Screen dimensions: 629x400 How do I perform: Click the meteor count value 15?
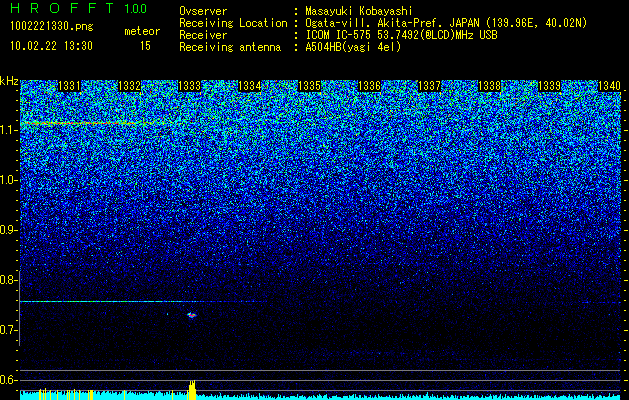145,46
